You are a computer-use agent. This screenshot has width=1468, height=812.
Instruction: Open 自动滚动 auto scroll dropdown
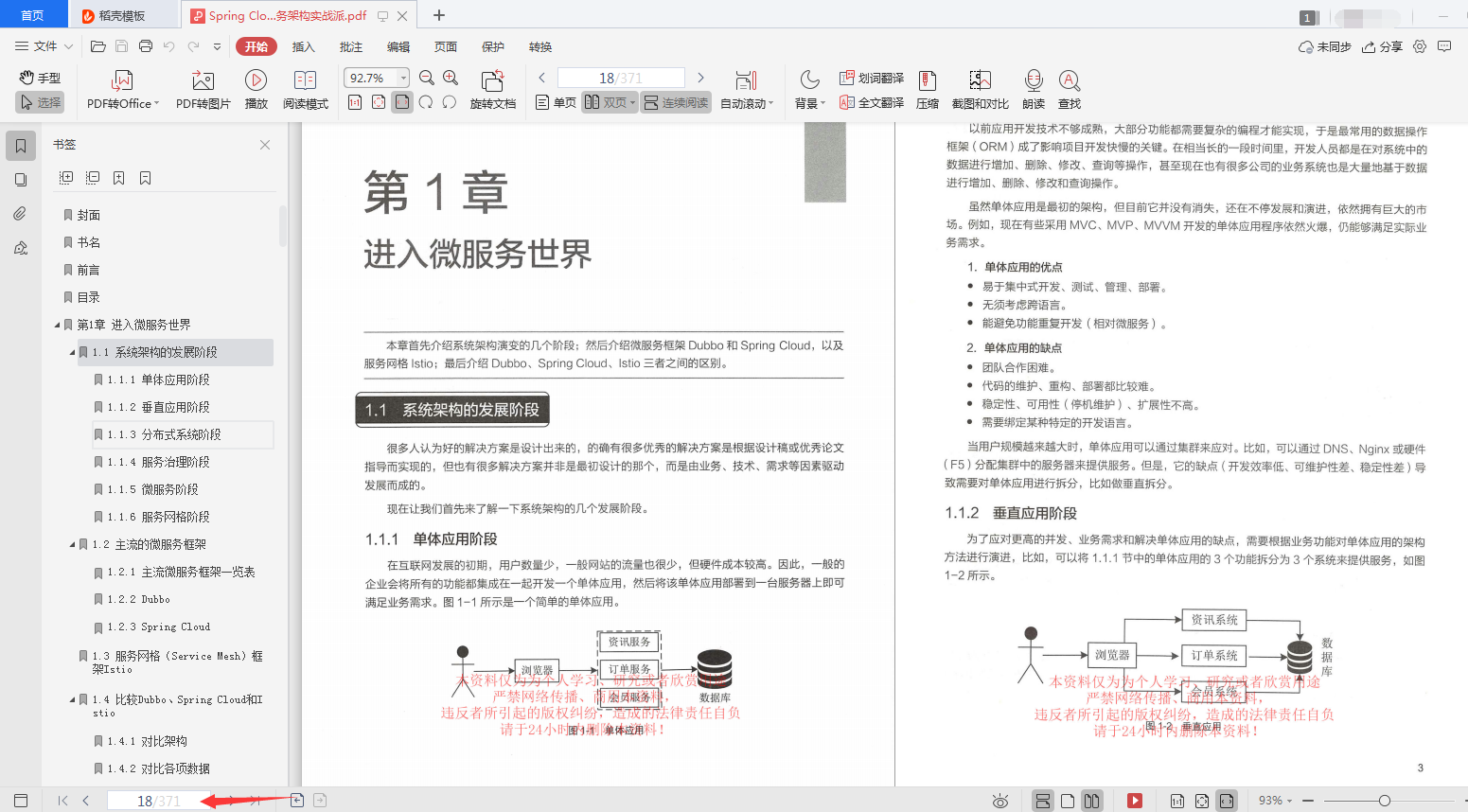pyautogui.click(x=747, y=90)
